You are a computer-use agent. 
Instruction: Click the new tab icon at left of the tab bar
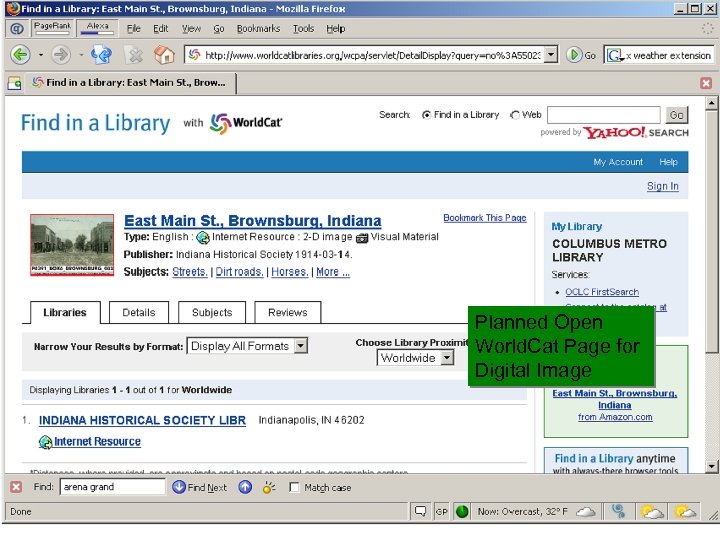[14, 83]
